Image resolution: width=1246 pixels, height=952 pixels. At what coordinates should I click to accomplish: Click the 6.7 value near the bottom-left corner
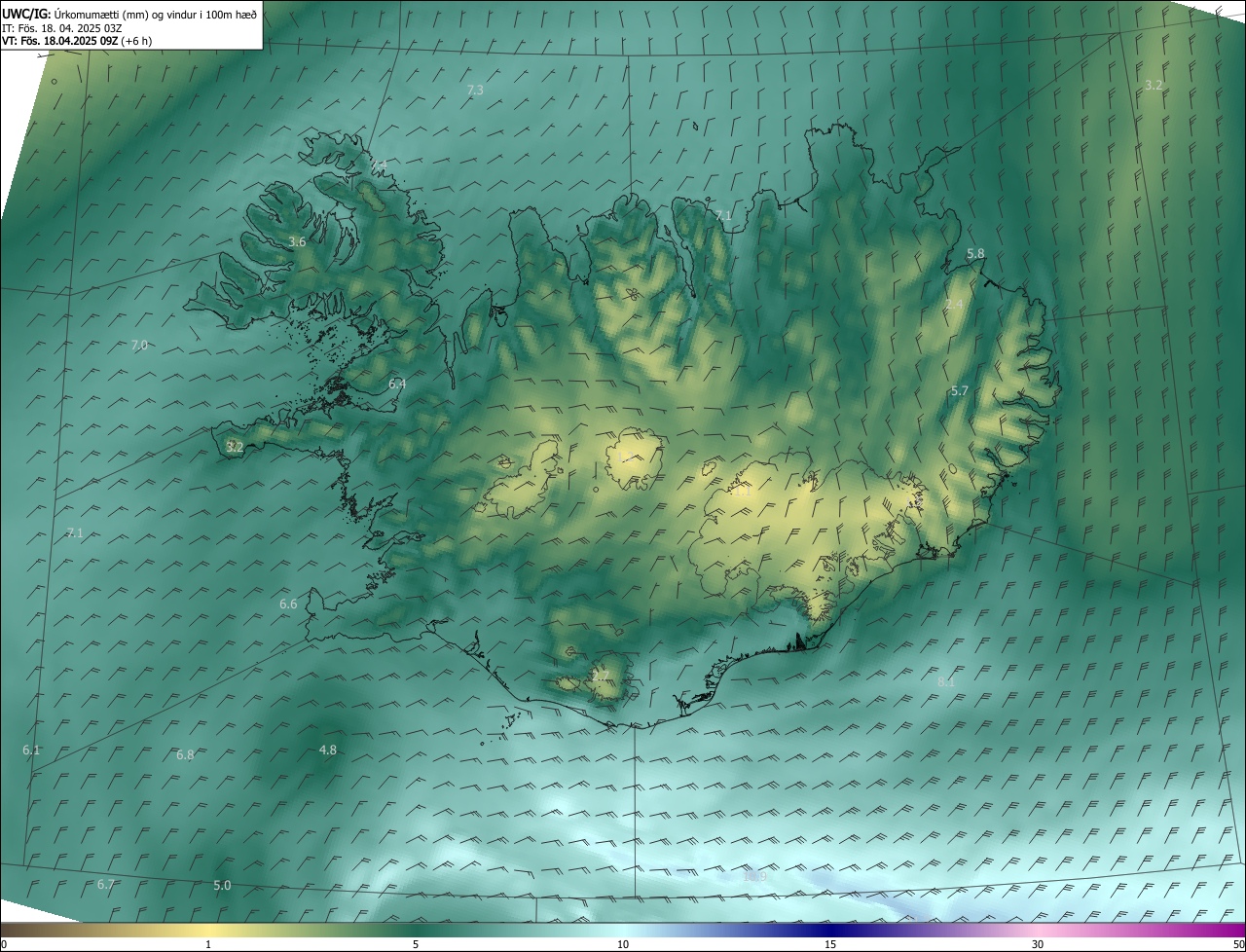click(x=106, y=884)
